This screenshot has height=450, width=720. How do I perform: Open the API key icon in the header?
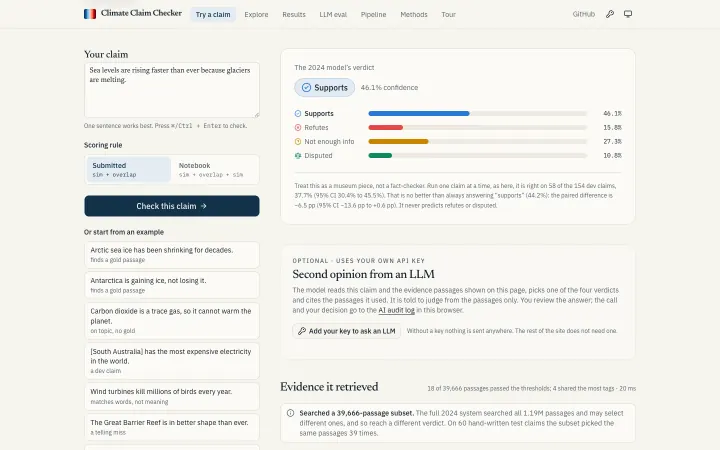click(610, 14)
